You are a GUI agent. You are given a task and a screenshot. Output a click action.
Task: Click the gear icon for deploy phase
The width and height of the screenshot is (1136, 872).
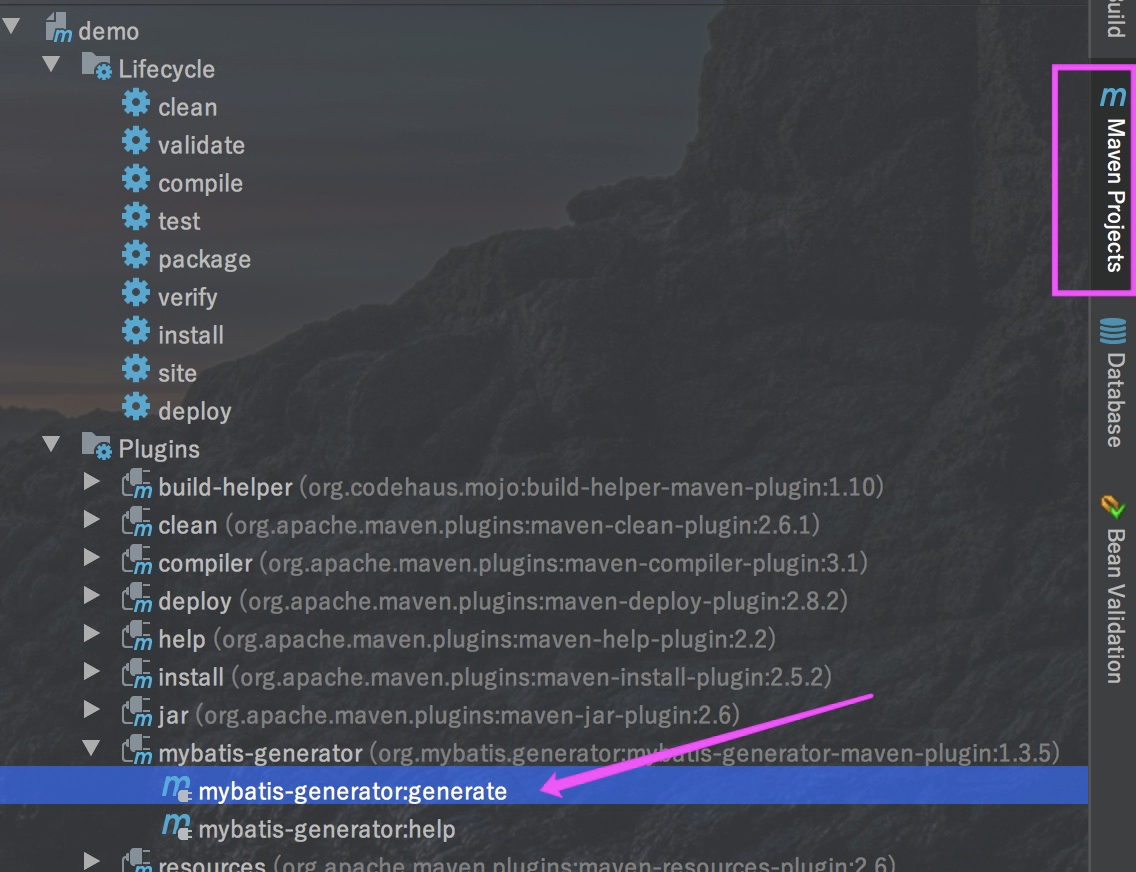136,407
